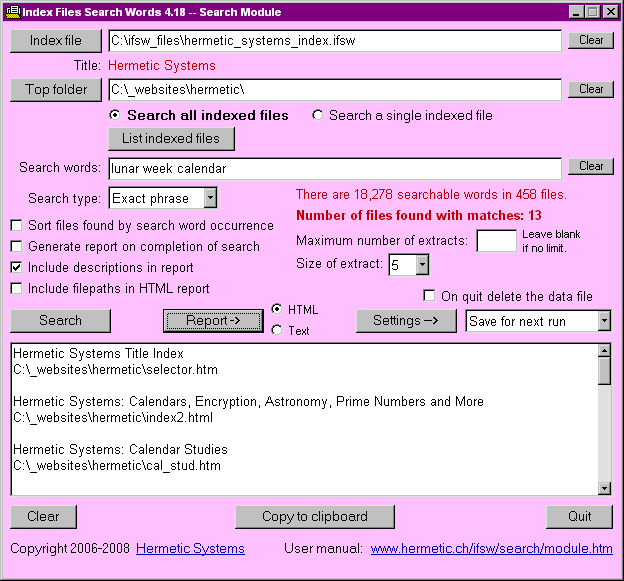Clear the top folder path field
The image size is (624, 581).
click(x=591, y=89)
